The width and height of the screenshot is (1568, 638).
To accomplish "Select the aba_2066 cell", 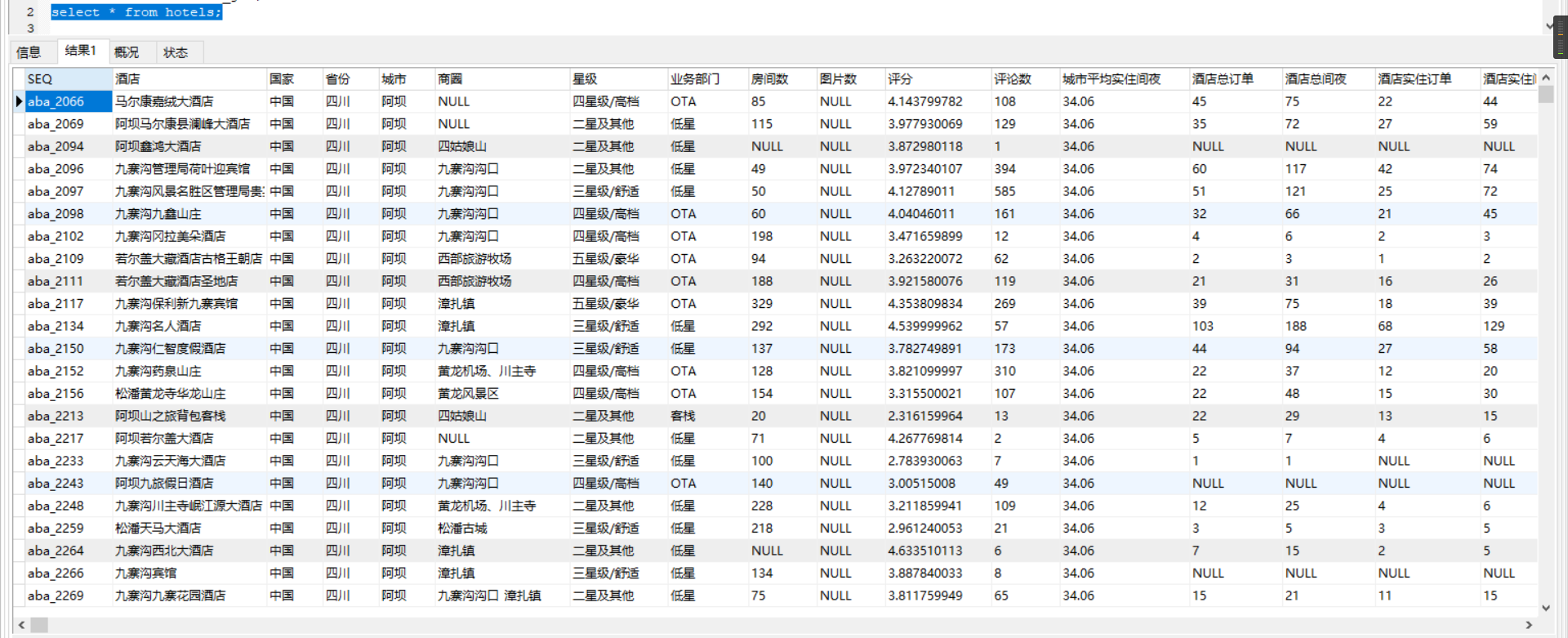I will pyautogui.click(x=69, y=102).
